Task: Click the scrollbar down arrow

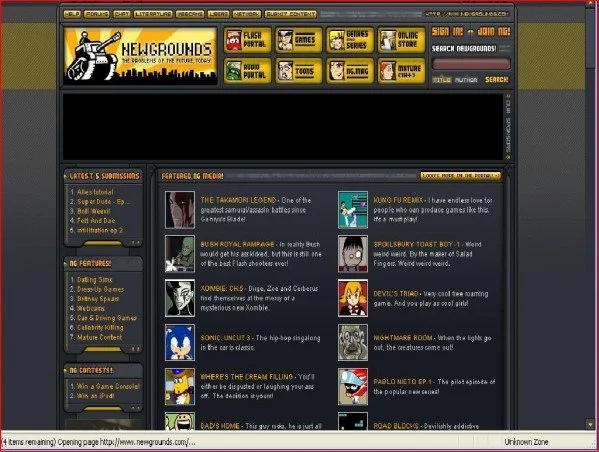Action: (x=591, y=424)
